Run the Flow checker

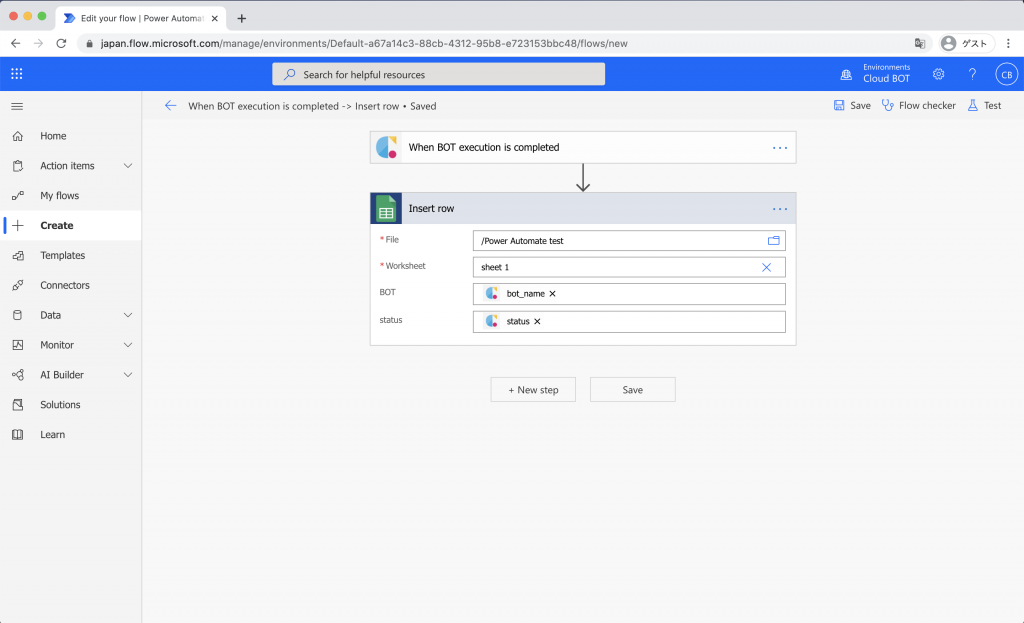coord(918,105)
